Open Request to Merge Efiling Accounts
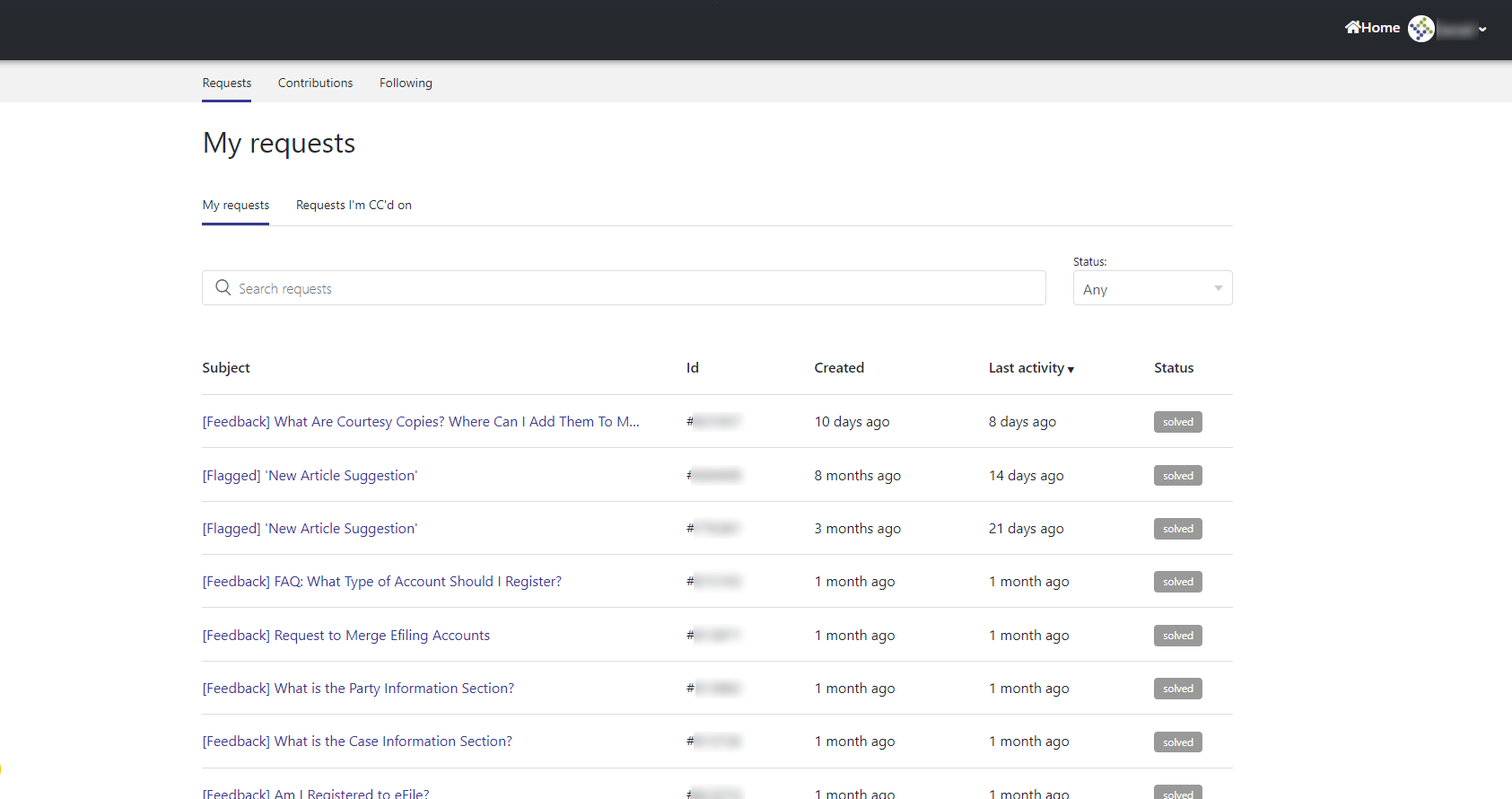1512x799 pixels. click(x=345, y=636)
